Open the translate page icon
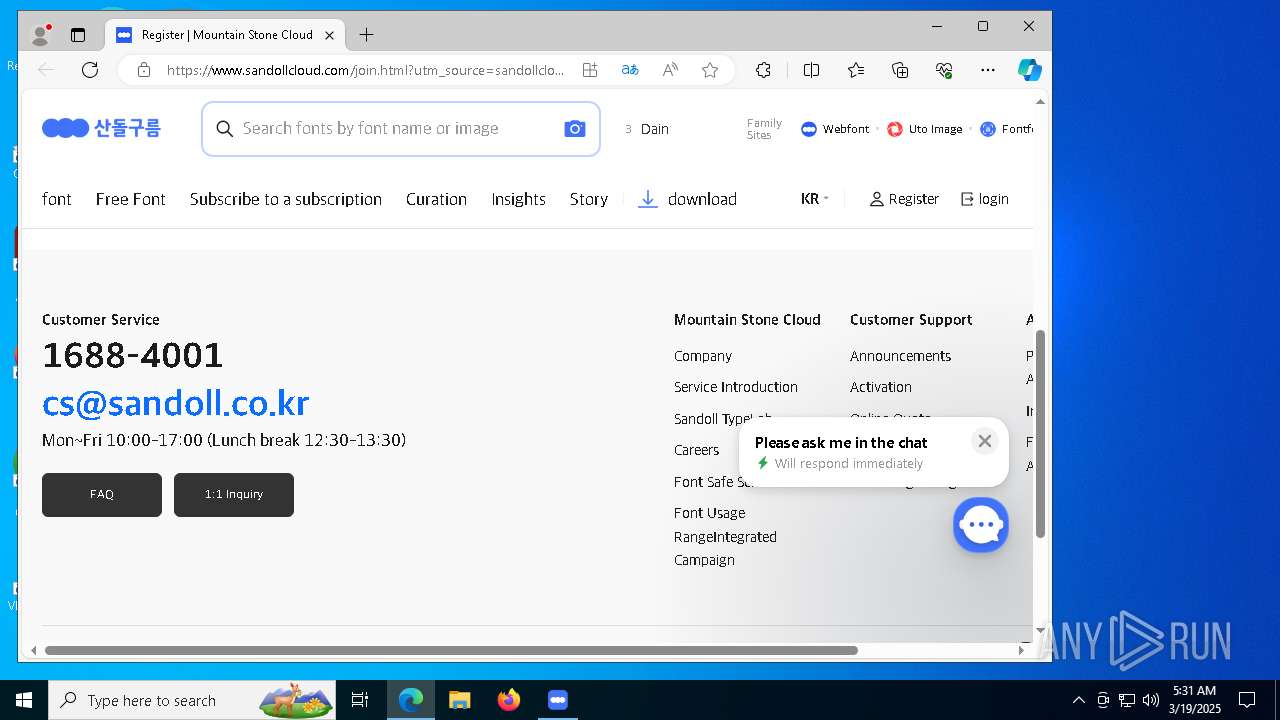The width and height of the screenshot is (1280, 720). (630, 70)
